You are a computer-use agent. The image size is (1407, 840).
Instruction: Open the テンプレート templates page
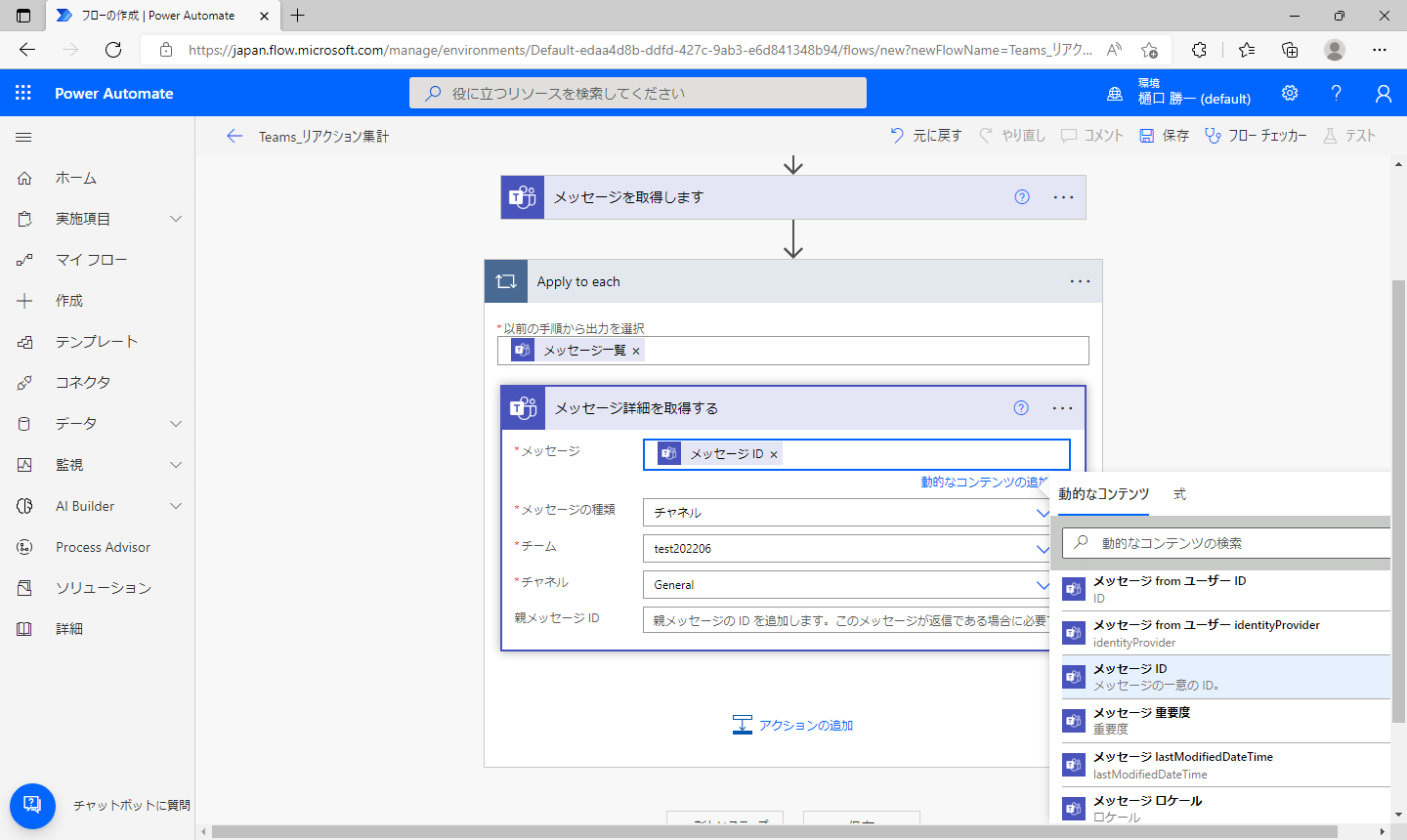(x=97, y=342)
